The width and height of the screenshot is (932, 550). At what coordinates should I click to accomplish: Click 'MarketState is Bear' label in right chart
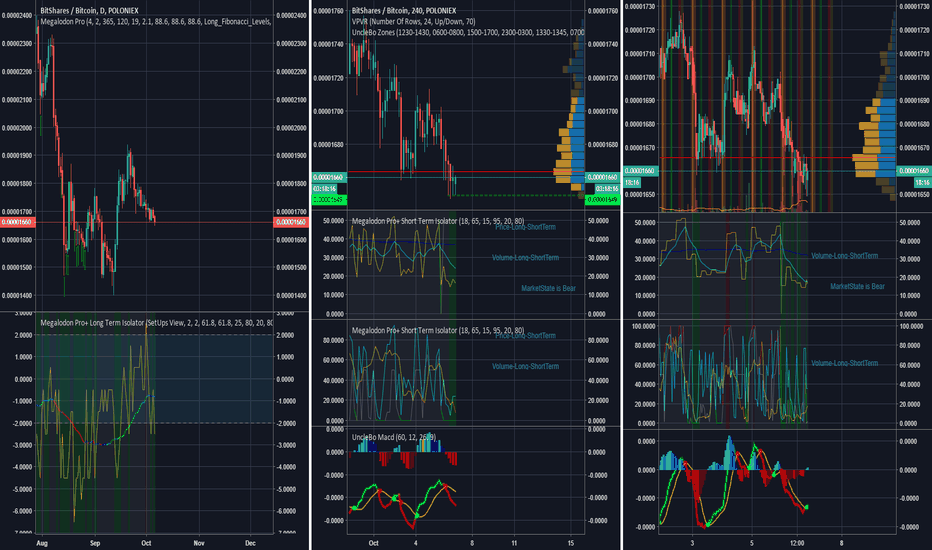pyautogui.click(x=857, y=287)
